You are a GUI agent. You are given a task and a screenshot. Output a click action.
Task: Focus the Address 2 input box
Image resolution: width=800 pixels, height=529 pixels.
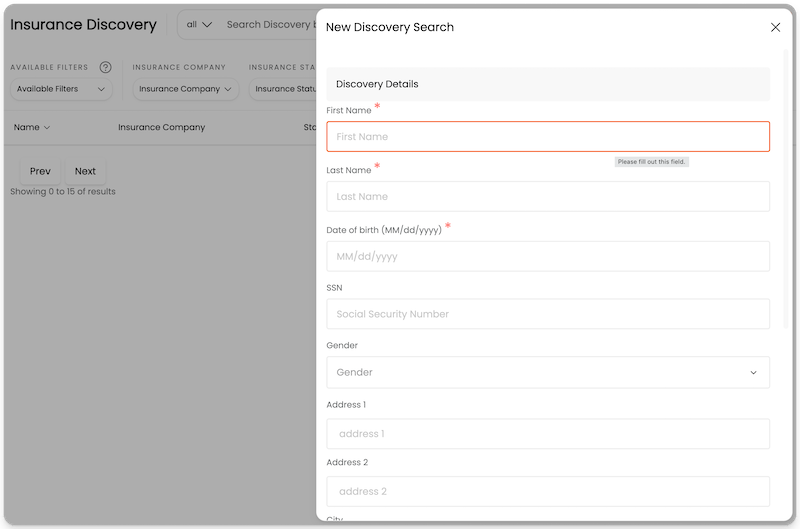[x=547, y=492]
